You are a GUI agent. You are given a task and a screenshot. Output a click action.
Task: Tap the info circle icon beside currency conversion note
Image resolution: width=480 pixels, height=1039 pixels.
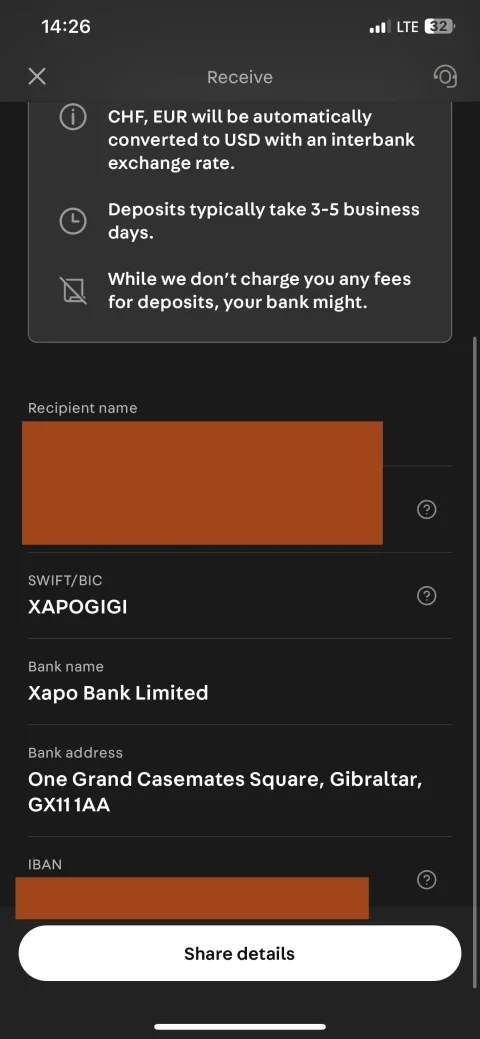click(x=73, y=117)
